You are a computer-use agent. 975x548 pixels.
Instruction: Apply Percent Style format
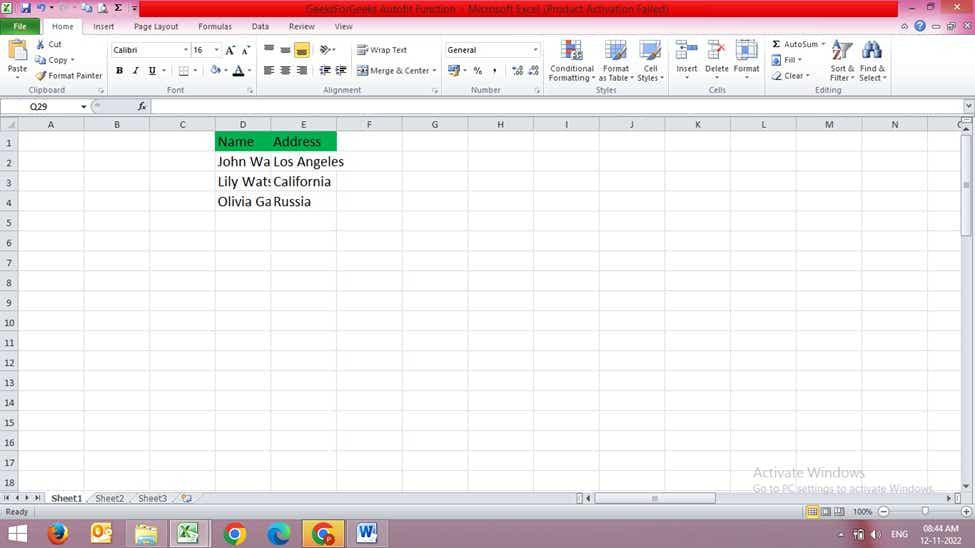[x=478, y=71]
